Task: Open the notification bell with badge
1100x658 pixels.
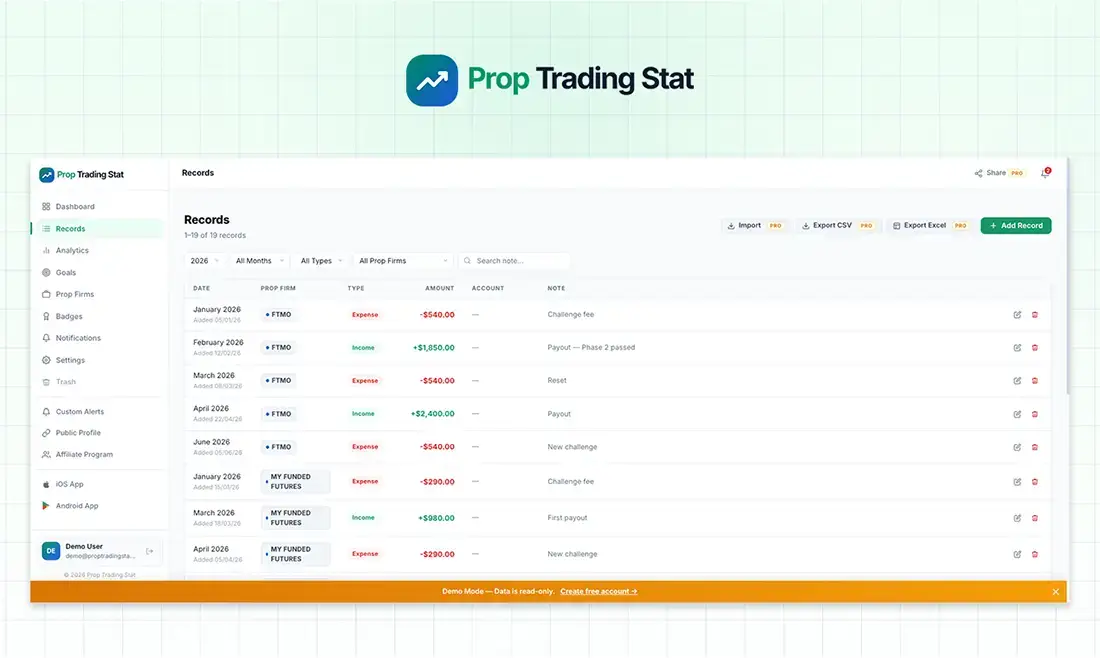Action: pos(1044,173)
